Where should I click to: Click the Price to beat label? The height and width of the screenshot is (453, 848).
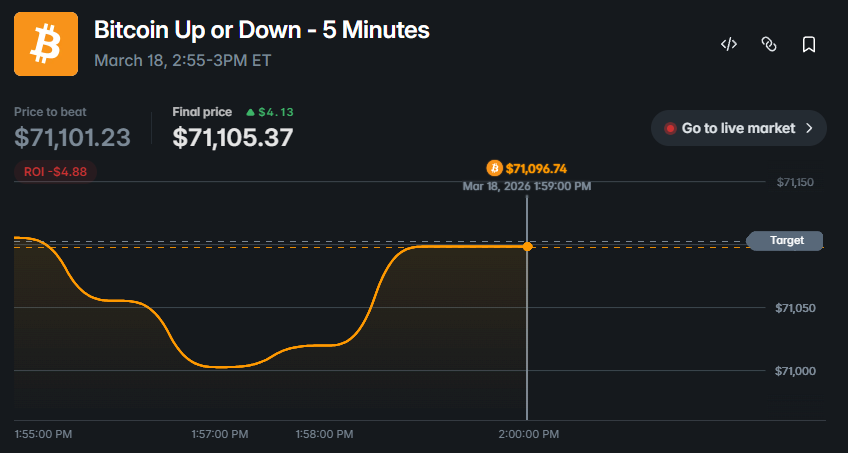tap(50, 112)
